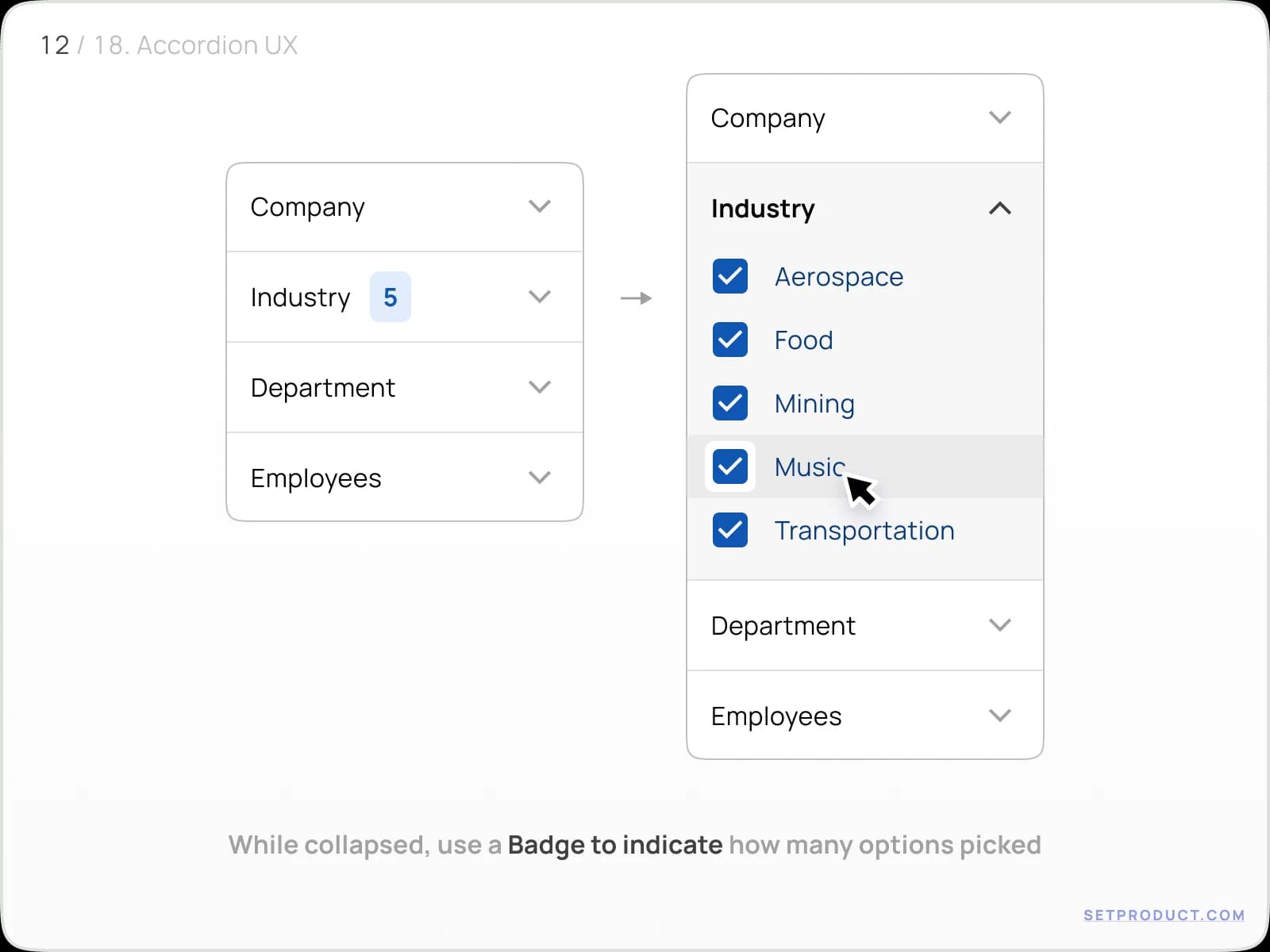
Task: Uncheck the Food checkbox
Action: pos(729,340)
